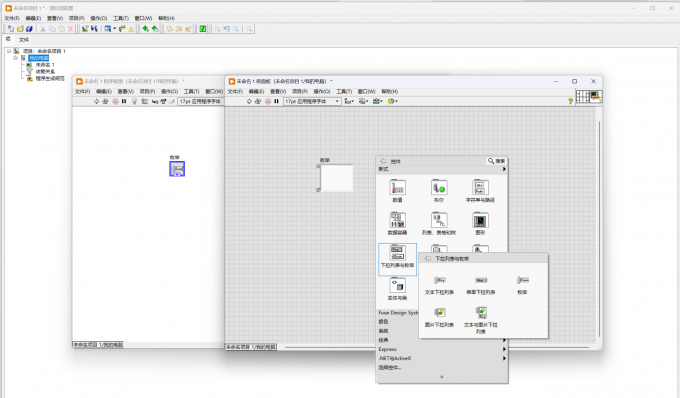
Task: Click the enum control box on the front panel
Action: [337, 178]
